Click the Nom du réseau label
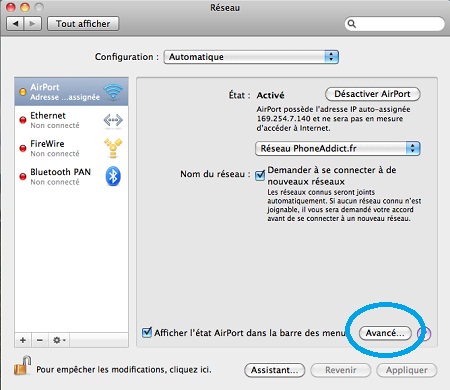This screenshot has height=390, width=450. pyautogui.click(x=215, y=174)
